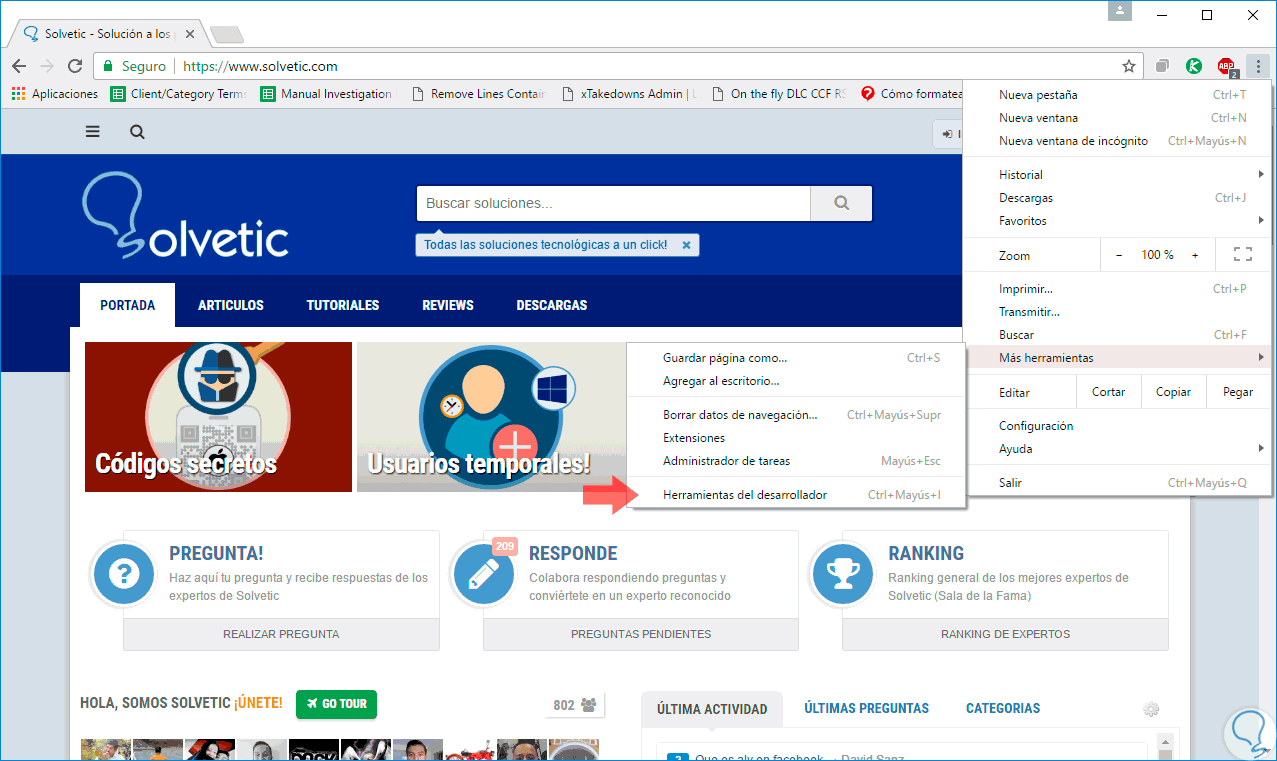Select Más herramientas menu entry
The image size is (1277, 761).
pos(1117,357)
